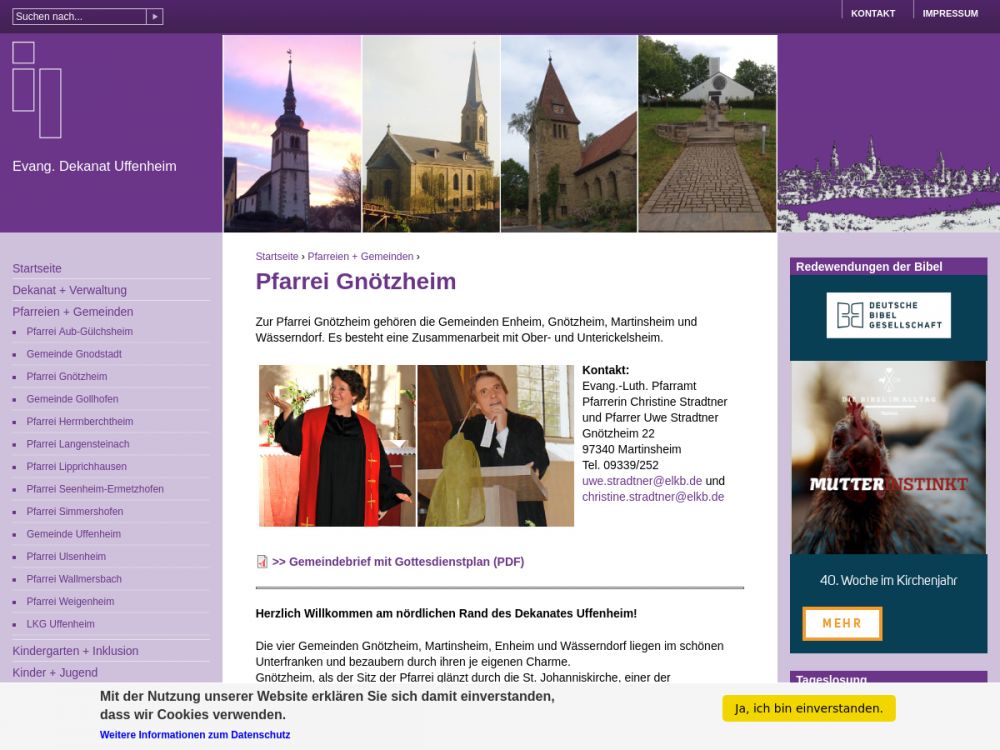The image size is (1000, 750).
Task: Click the Deutsche Bibel Gesellschaft logo
Action: tap(888, 316)
